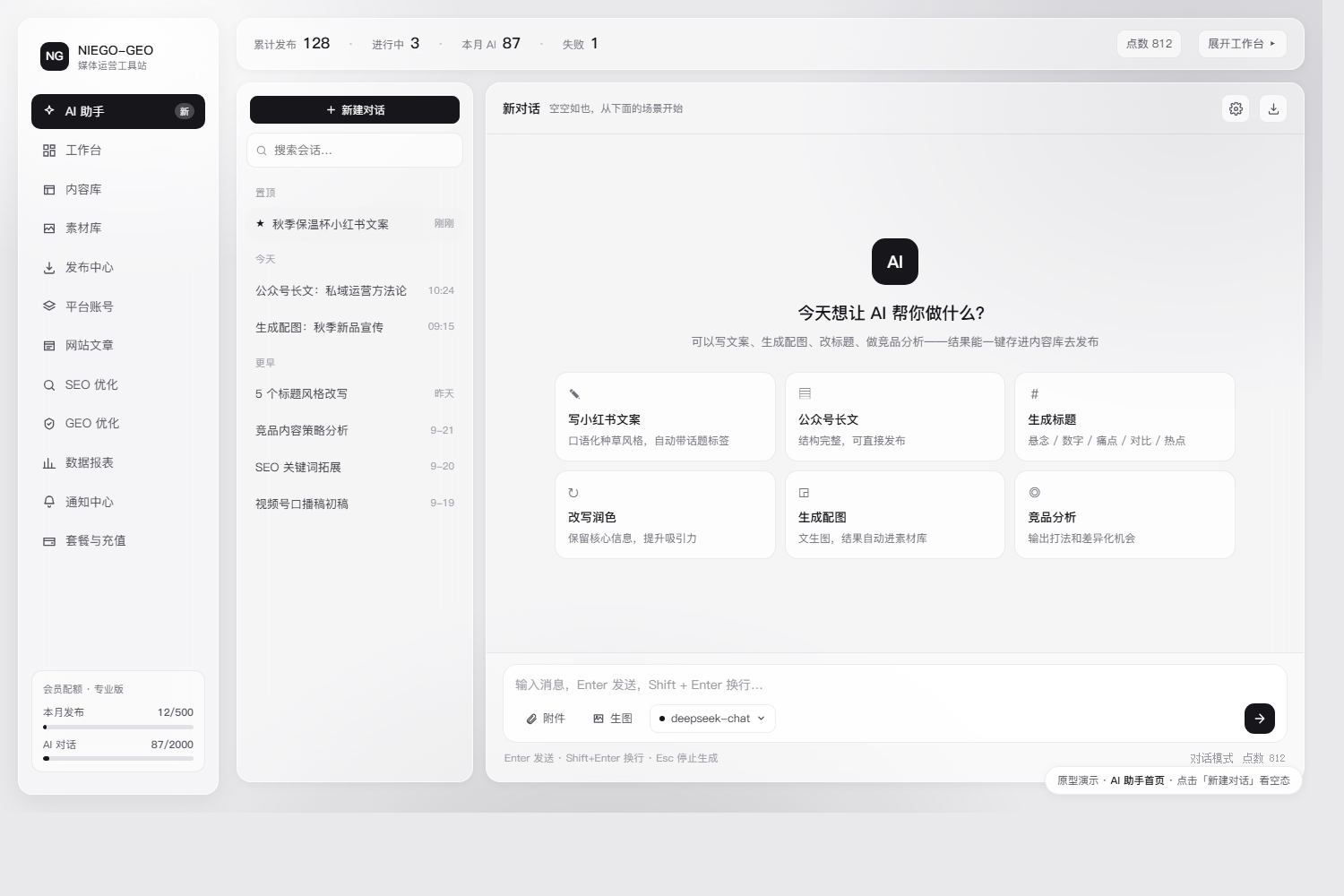Choose the 竞品分析 scenario card

(1124, 515)
